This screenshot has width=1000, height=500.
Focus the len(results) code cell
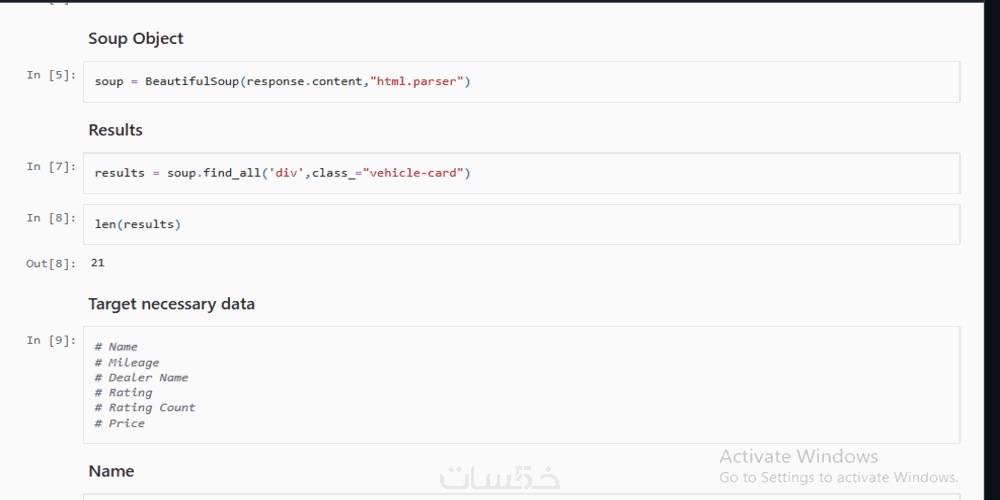pos(520,225)
